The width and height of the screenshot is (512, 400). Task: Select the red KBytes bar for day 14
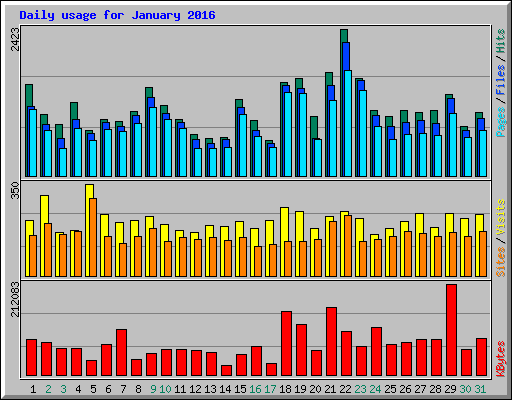tap(226, 370)
